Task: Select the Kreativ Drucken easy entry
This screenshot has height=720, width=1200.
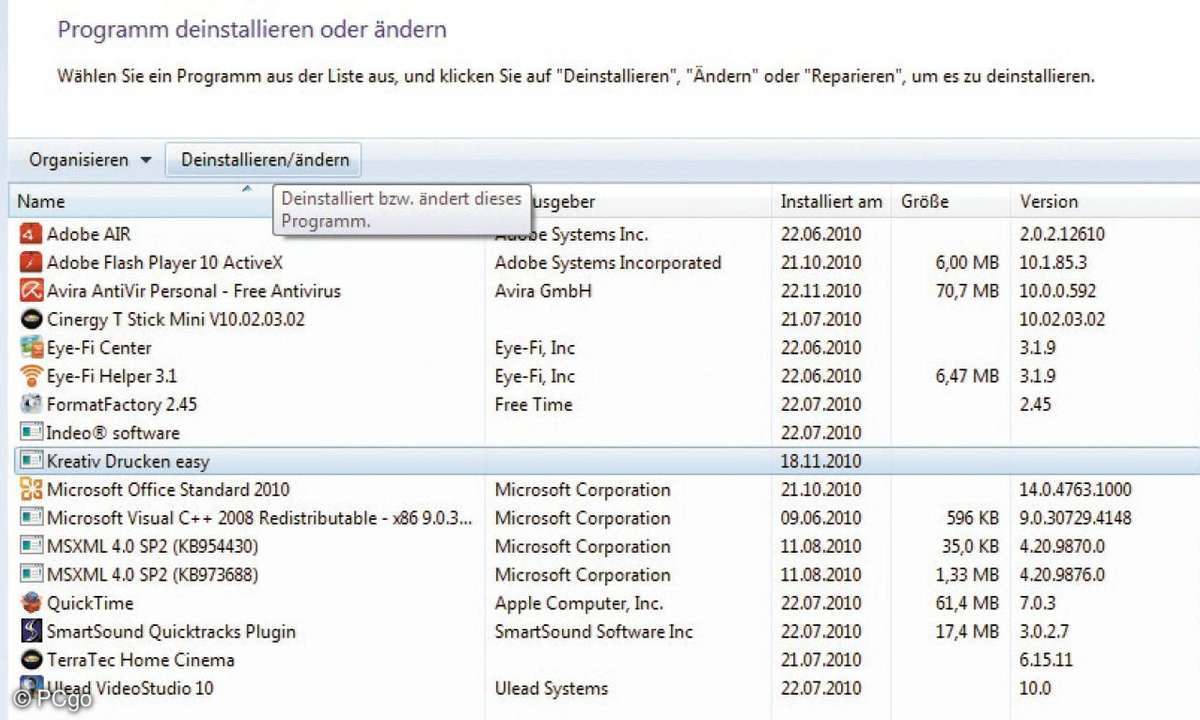Action: [128, 461]
